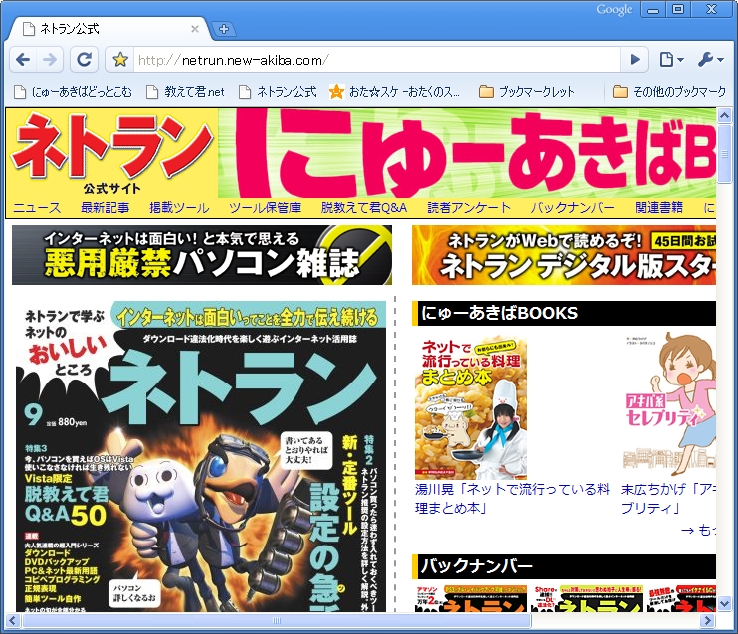The width and height of the screenshot is (738, 634).
Task: Open the 湯川晃「ネットで流行っている料理まとめ本」link
Action: tap(512, 499)
